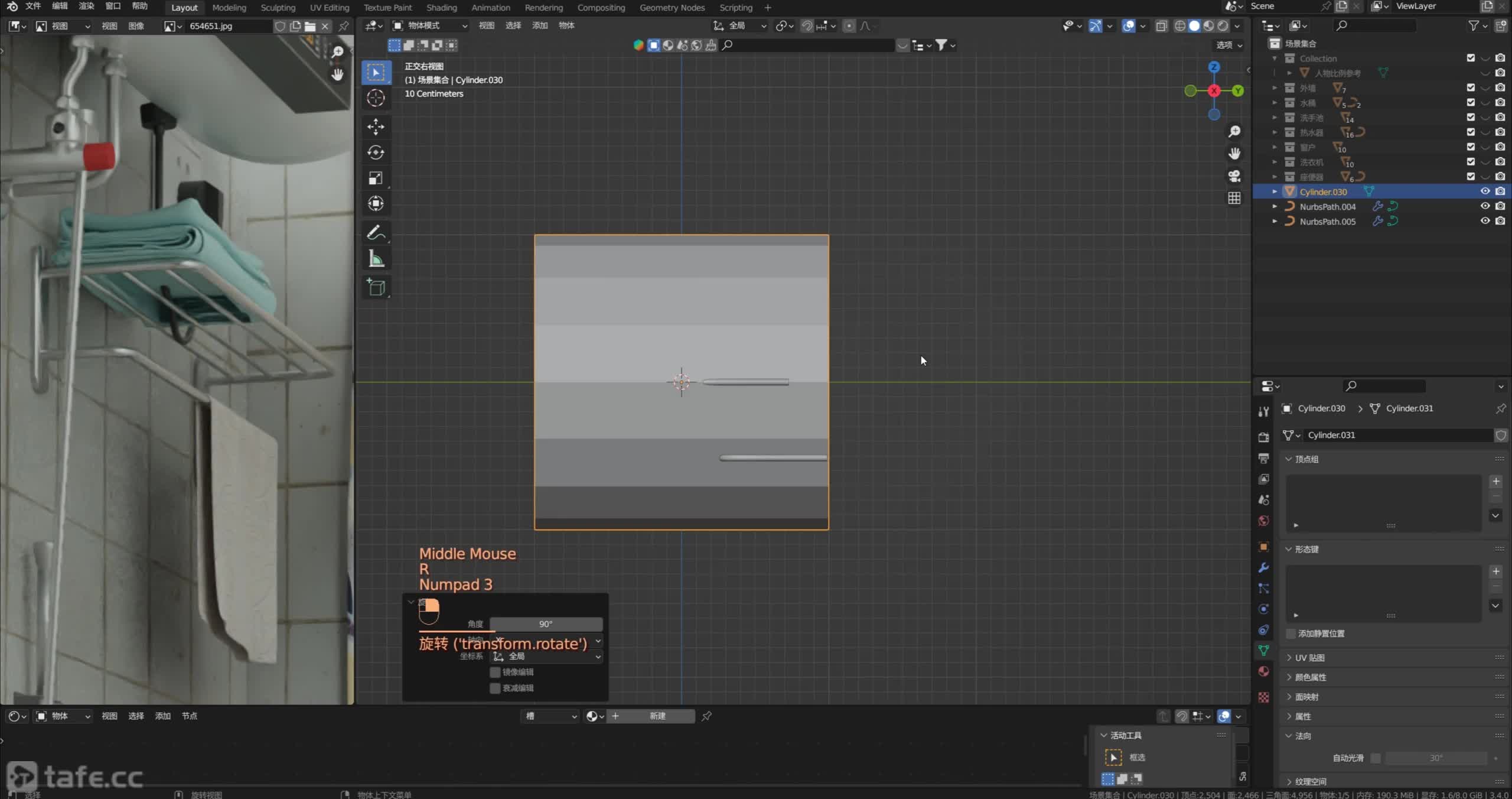Hide NurbsPath.005 with eye icon
Viewport: 1512px width, 799px height.
pos(1485,220)
